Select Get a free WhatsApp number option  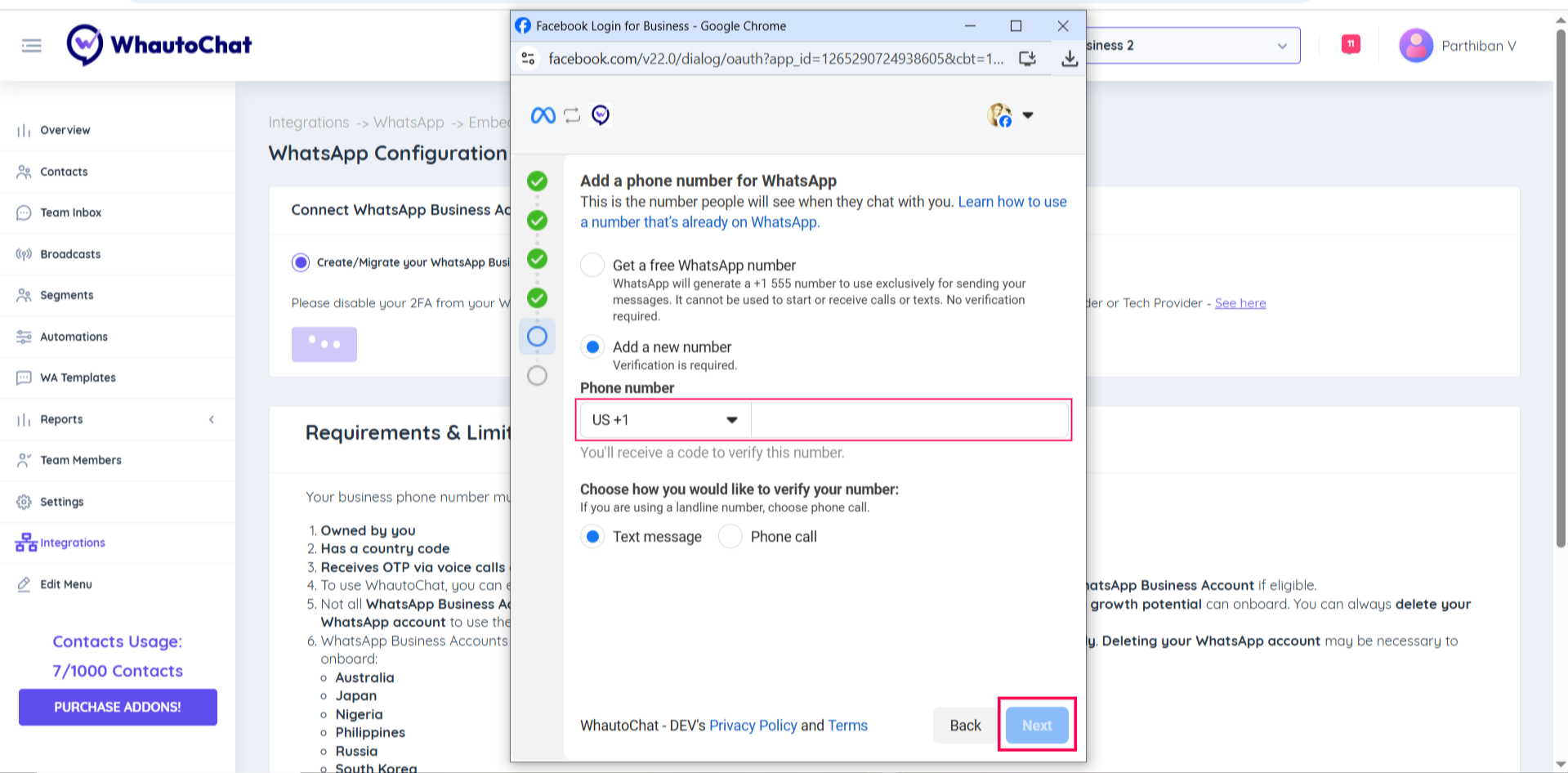592,266
